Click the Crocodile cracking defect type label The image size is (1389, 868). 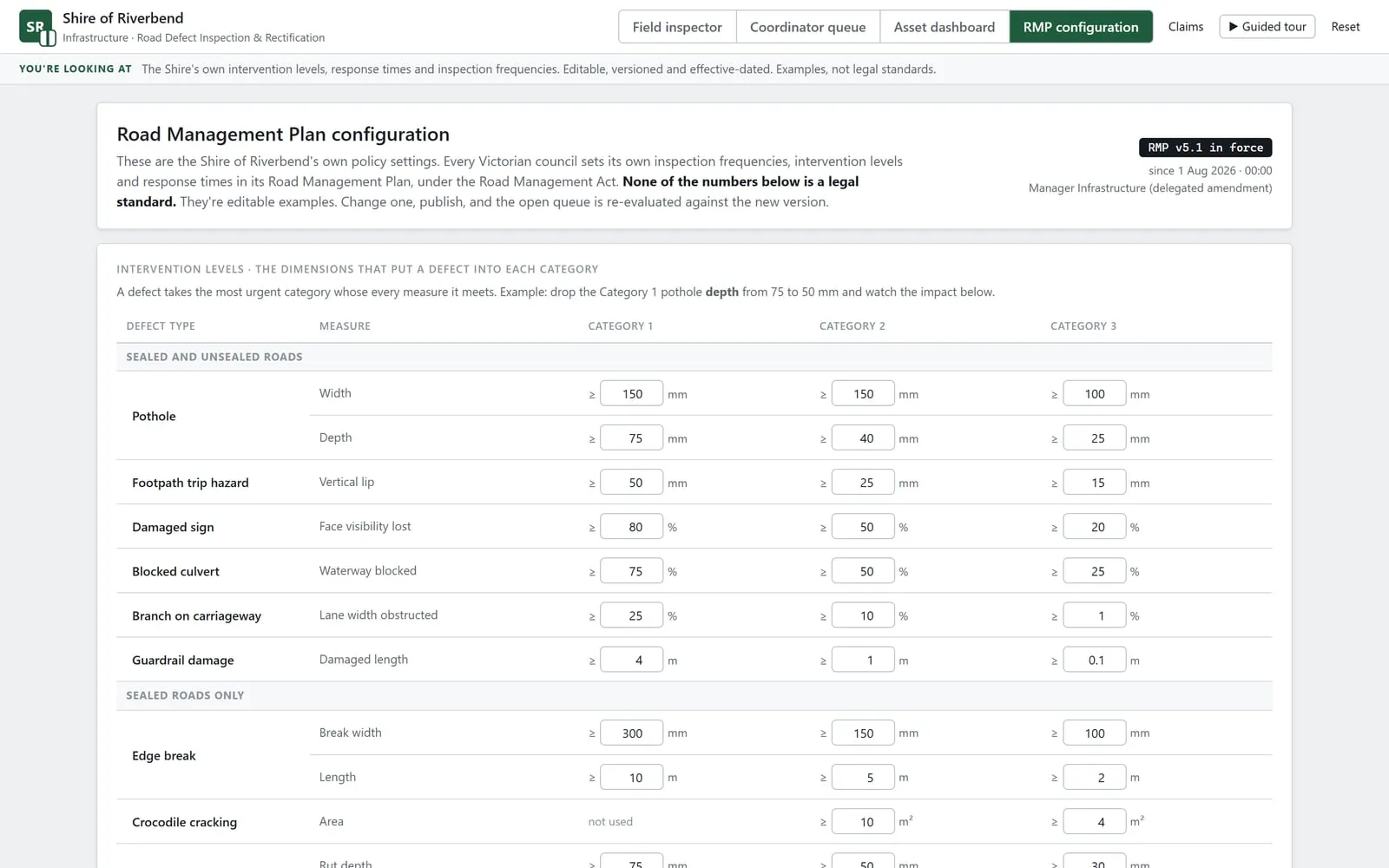(184, 822)
